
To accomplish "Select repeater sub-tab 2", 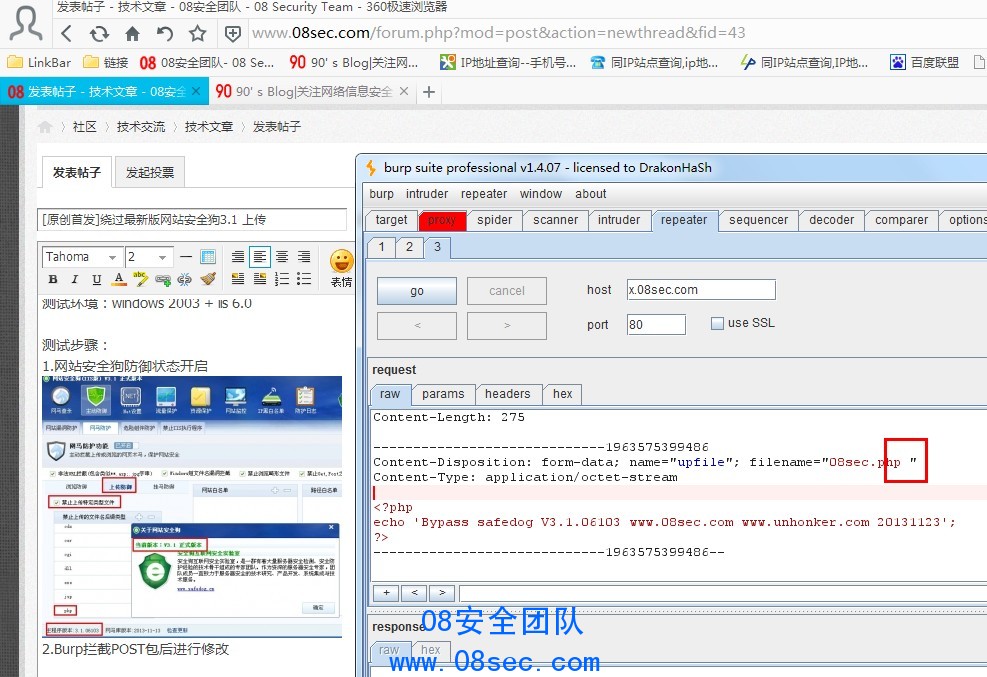I will 409,247.
